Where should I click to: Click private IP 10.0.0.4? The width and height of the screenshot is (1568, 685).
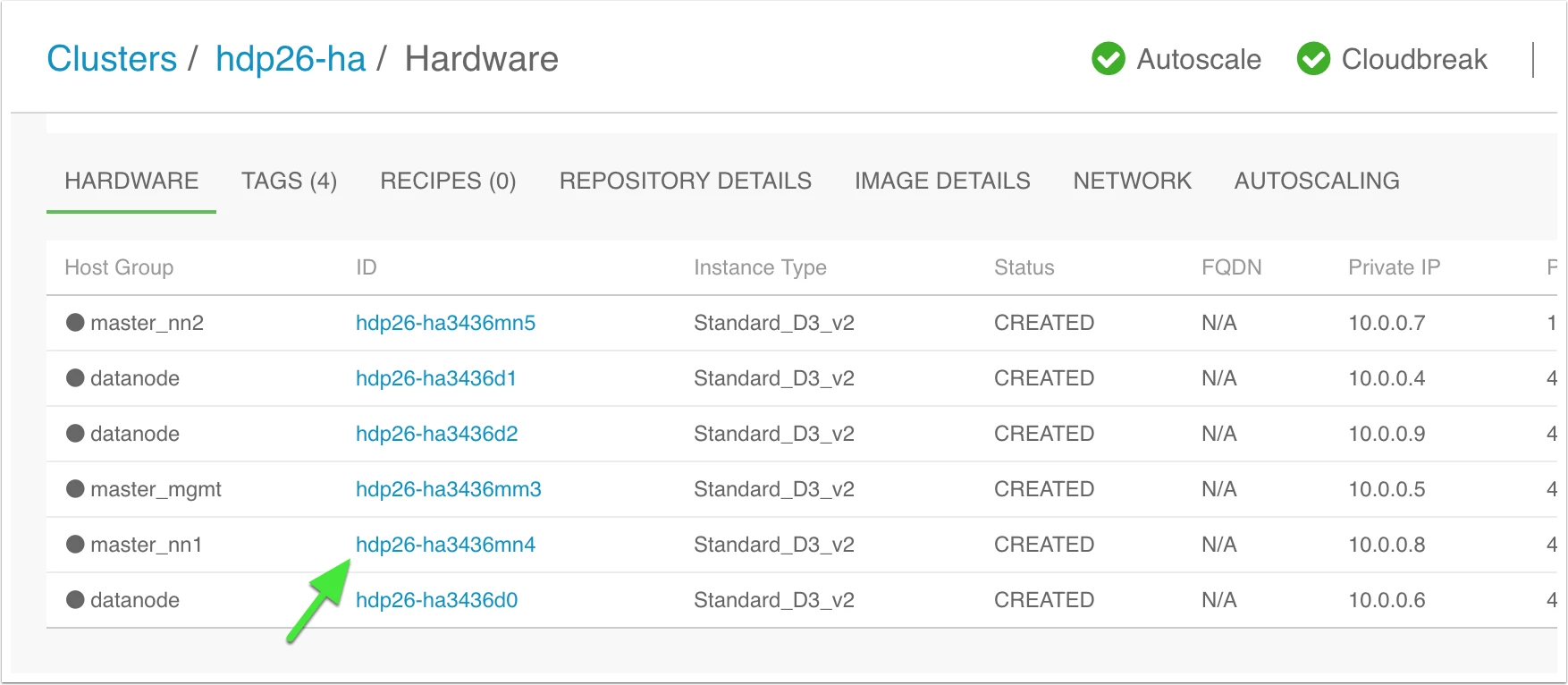(1387, 378)
